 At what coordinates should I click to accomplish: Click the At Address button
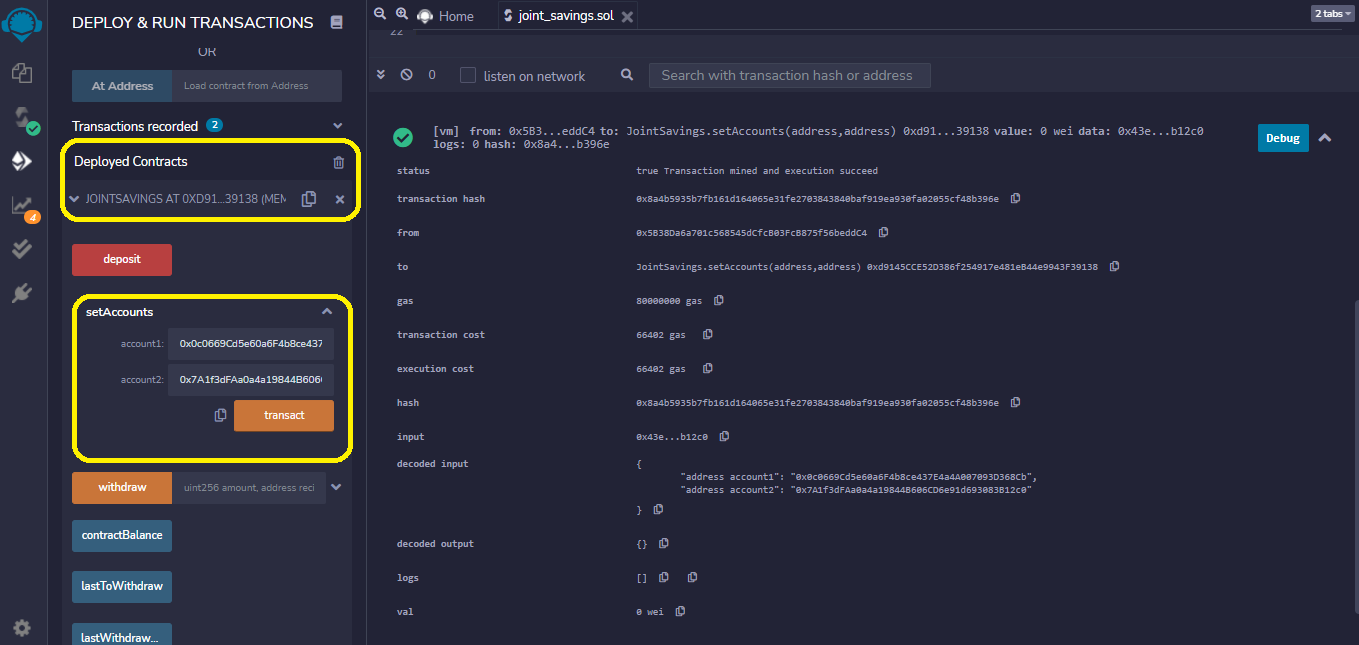pos(122,86)
